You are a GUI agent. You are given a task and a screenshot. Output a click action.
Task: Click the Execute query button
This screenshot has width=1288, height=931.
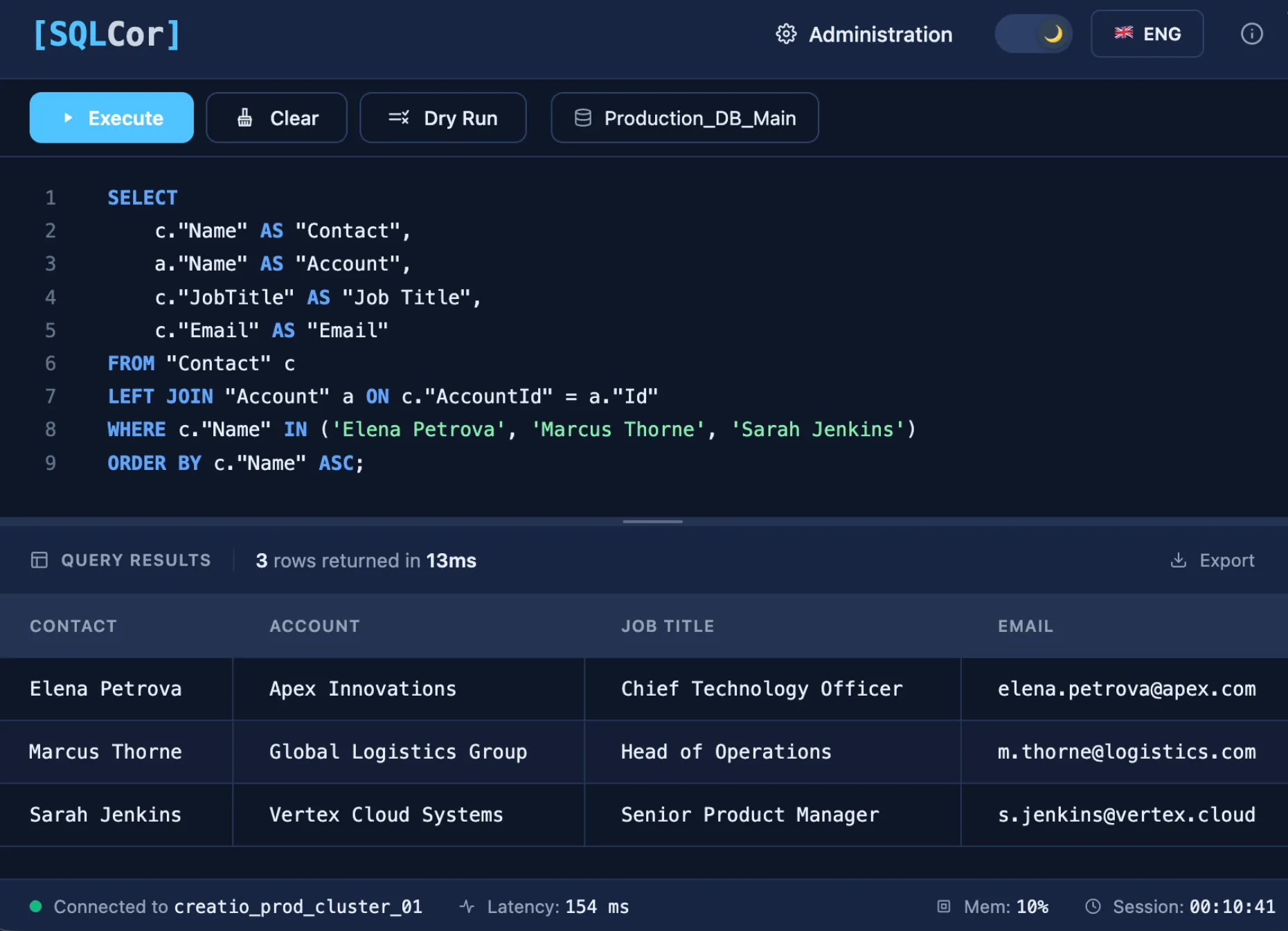tap(111, 118)
